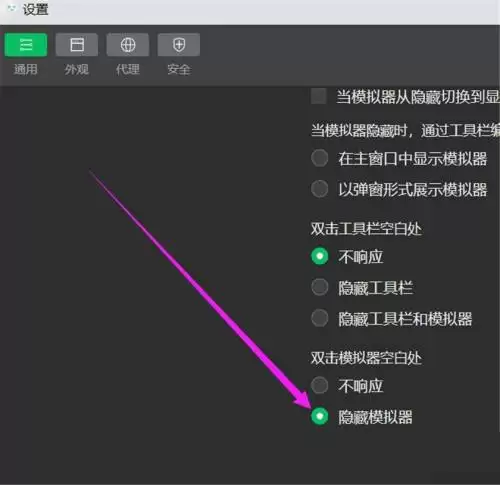Open the 外观 window-layout icon

click(77, 45)
